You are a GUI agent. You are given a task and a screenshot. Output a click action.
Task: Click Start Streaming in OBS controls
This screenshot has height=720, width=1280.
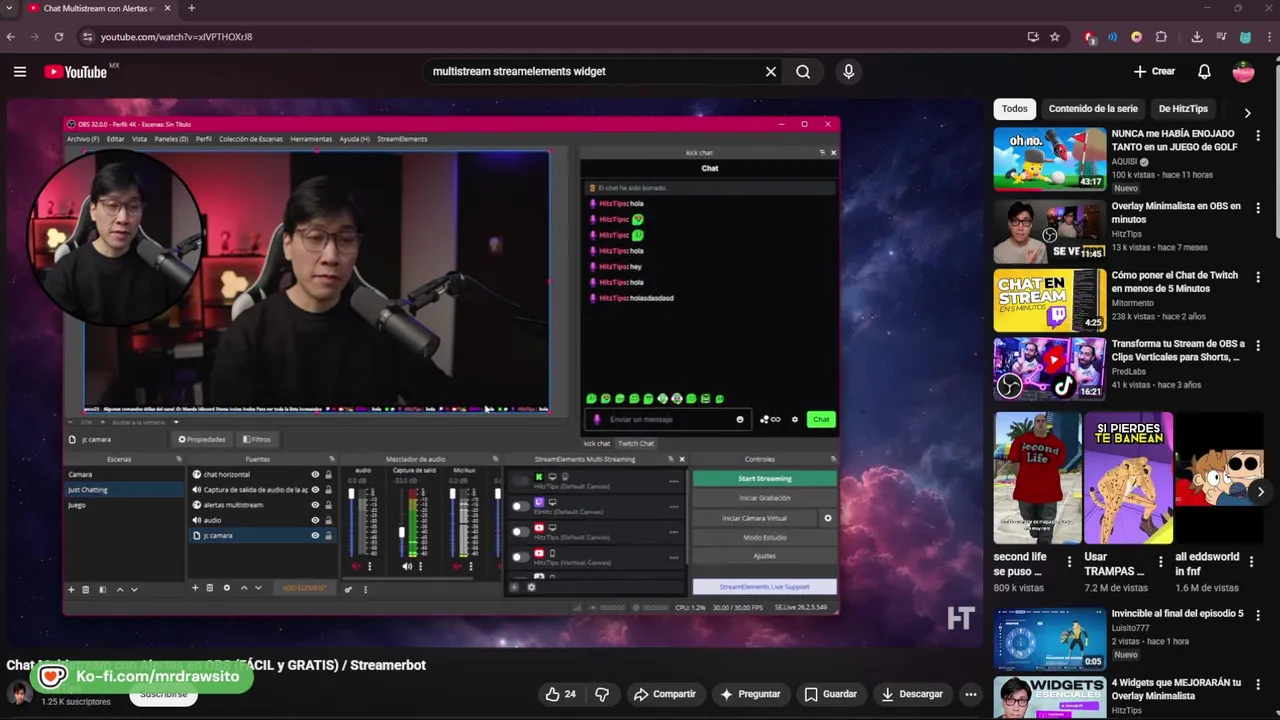764,479
